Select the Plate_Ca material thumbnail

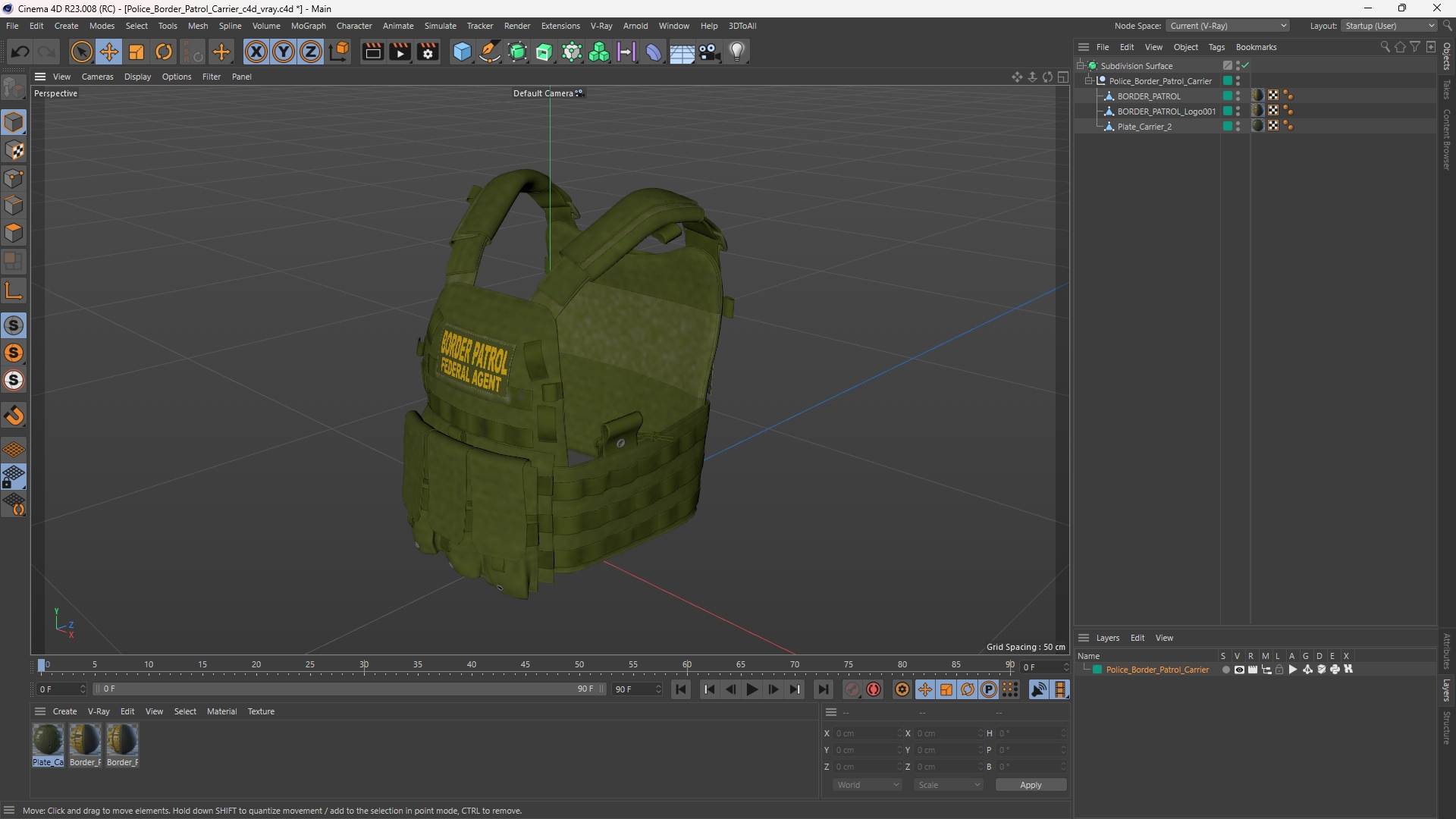48,745
